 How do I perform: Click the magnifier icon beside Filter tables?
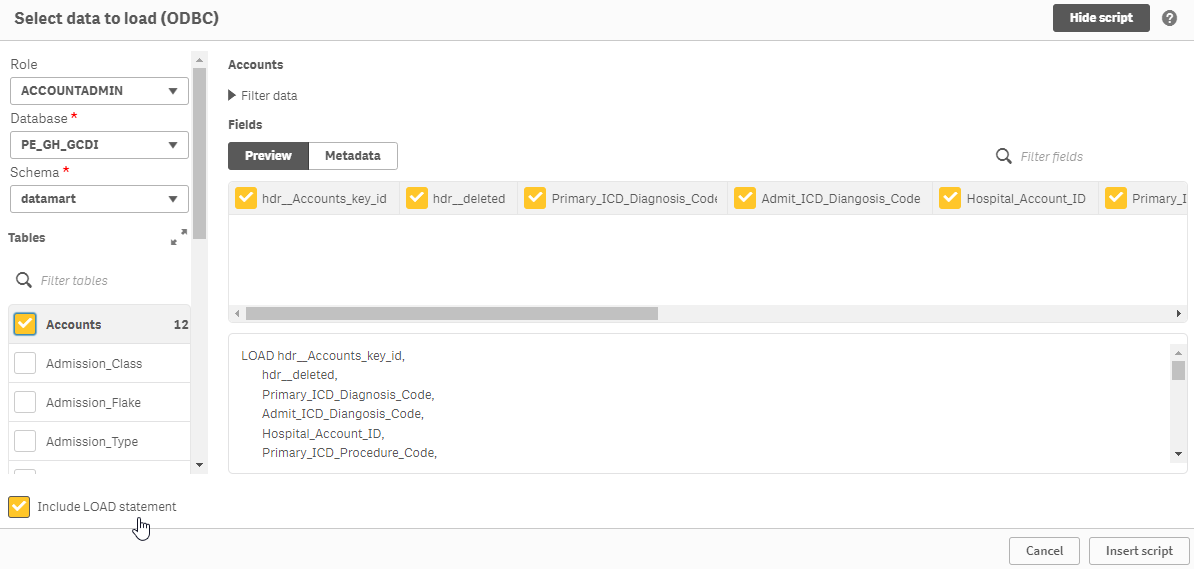pos(24,280)
